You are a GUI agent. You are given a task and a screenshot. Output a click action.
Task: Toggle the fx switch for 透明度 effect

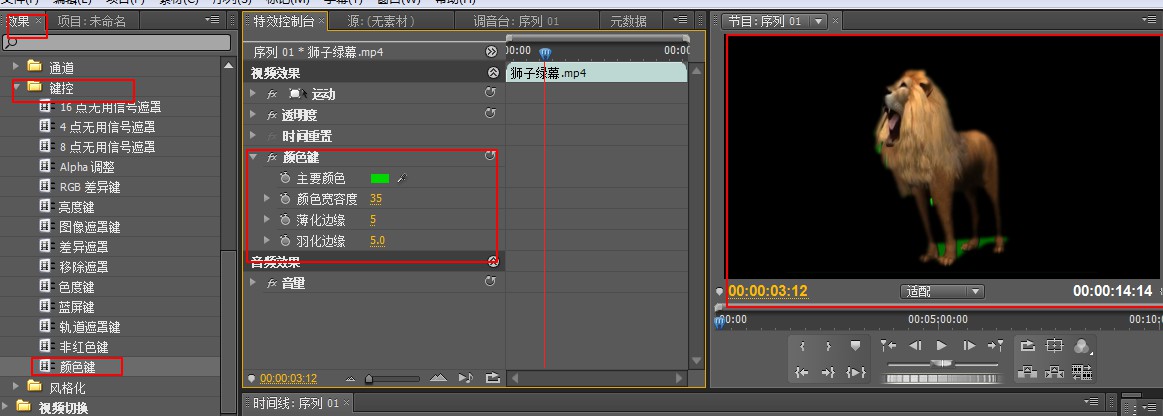coord(272,115)
